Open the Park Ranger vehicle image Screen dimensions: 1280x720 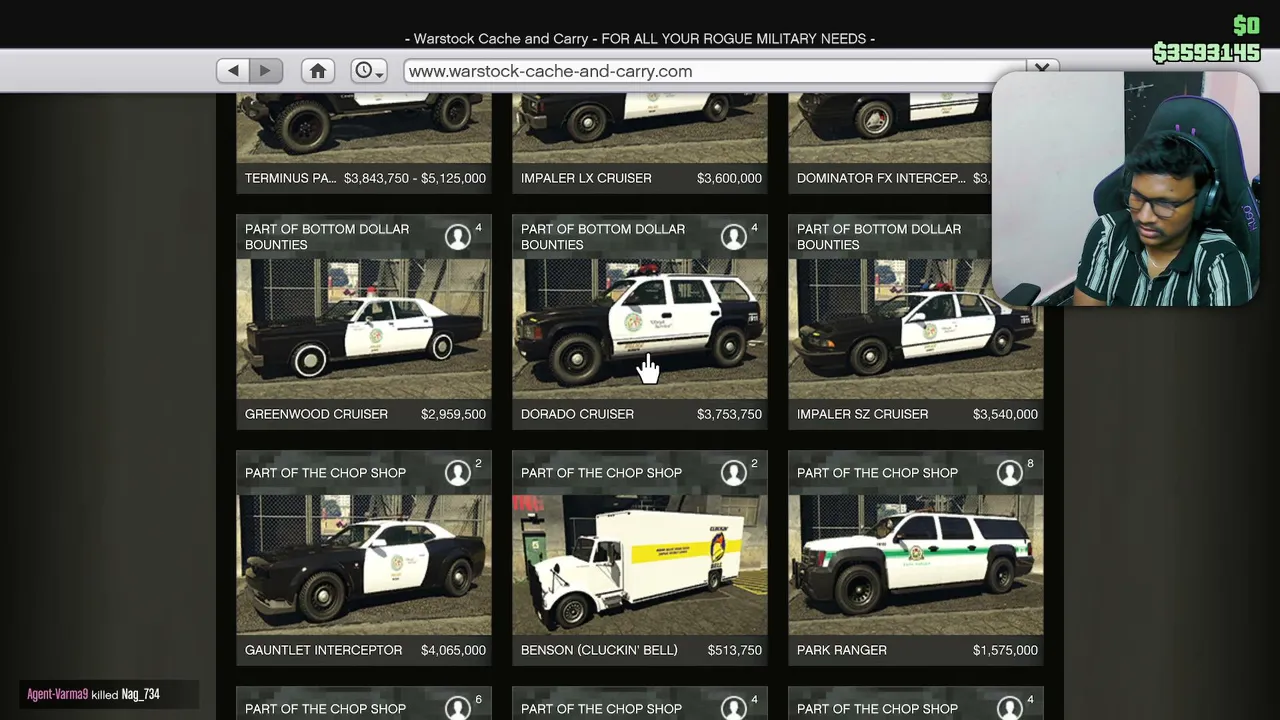point(916,565)
